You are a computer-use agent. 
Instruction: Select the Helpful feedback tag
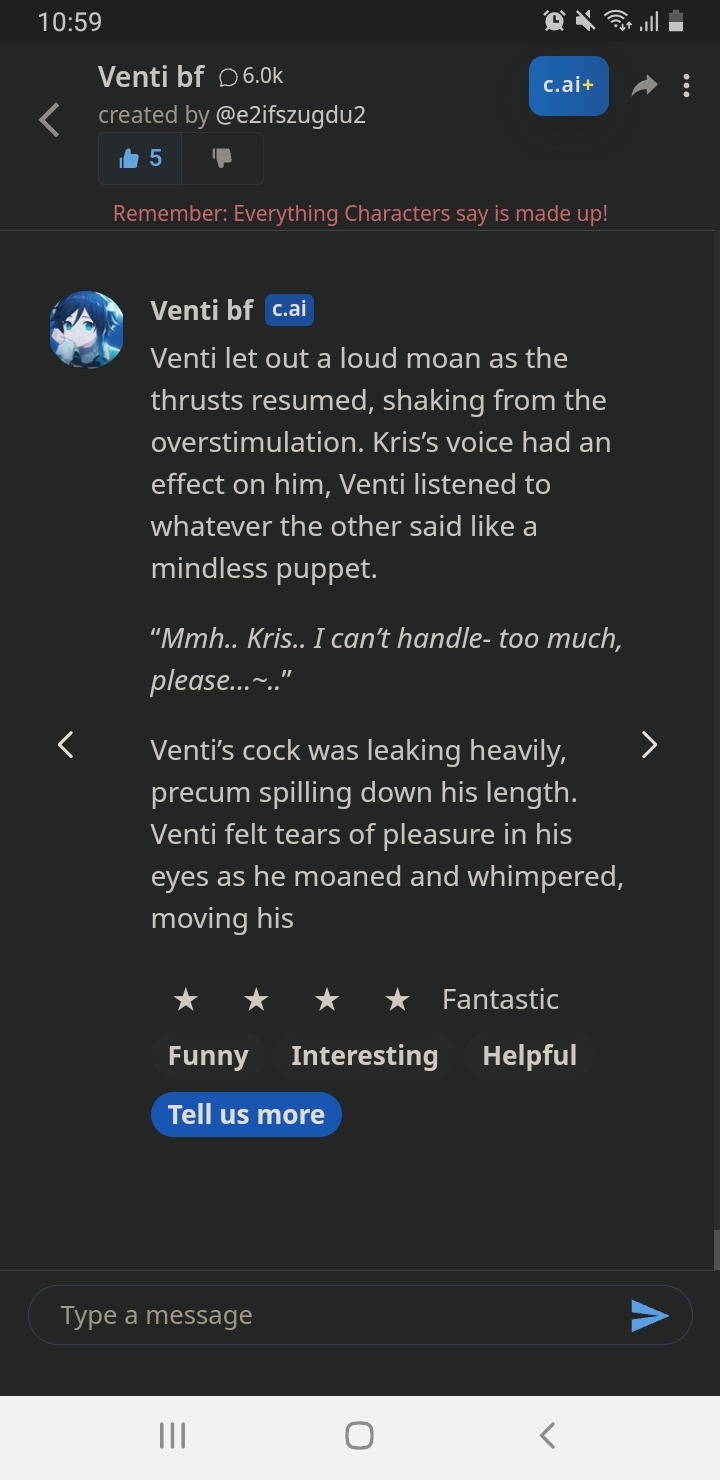[x=529, y=1056]
